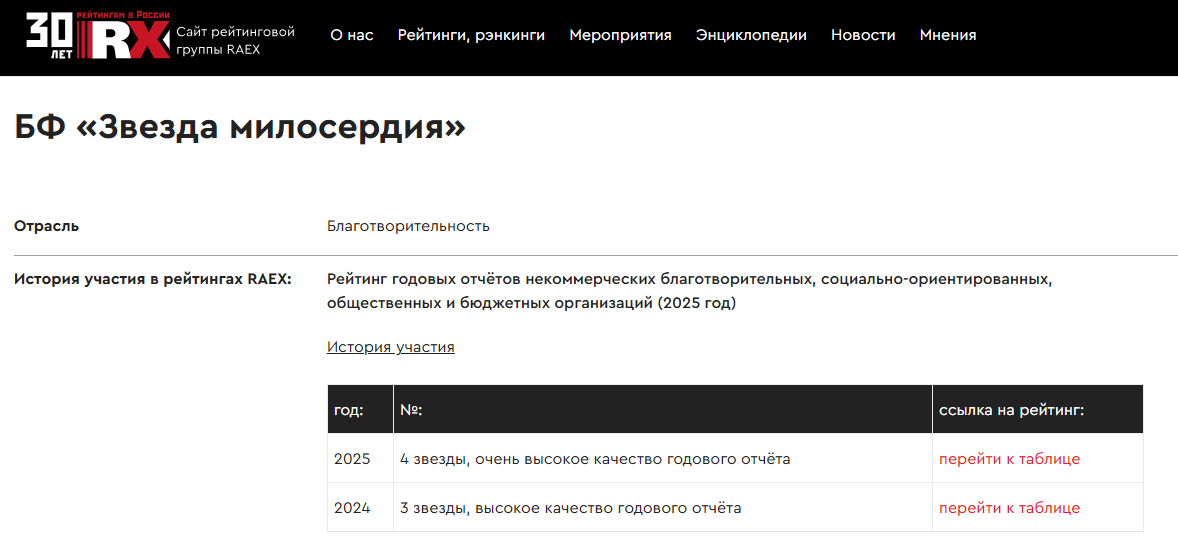Viewport: 1178px width, 542px height.
Task: Click перейти к таблице in the 2025 row
Action: click(x=1010, y=459)
